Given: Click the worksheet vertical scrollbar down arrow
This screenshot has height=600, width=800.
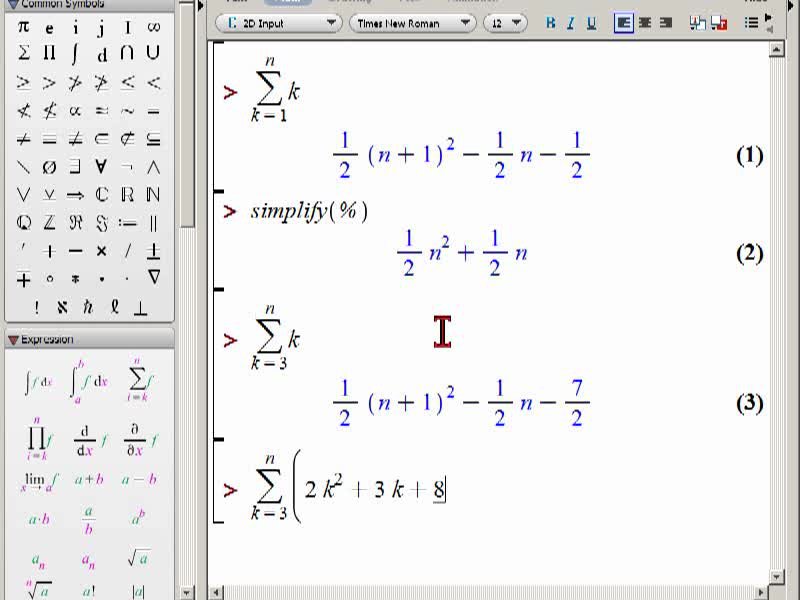Looking at the screenshot, I should (x=776, y=577).
